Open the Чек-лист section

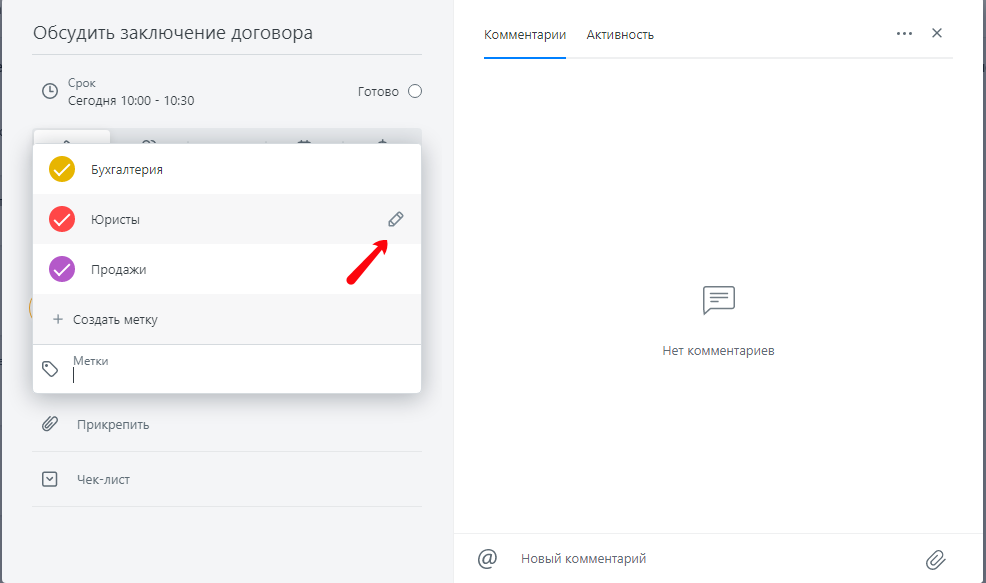click(x=103, y=479)
